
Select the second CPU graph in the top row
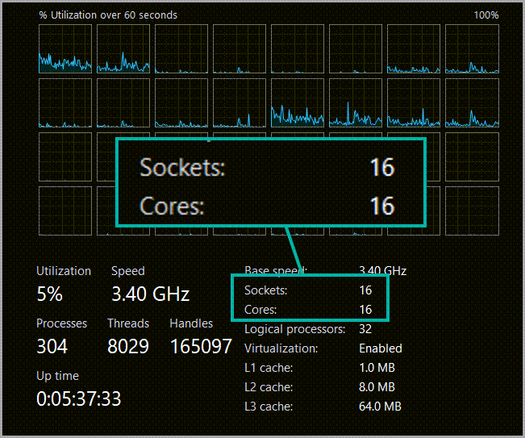click(x=123, y=49)
